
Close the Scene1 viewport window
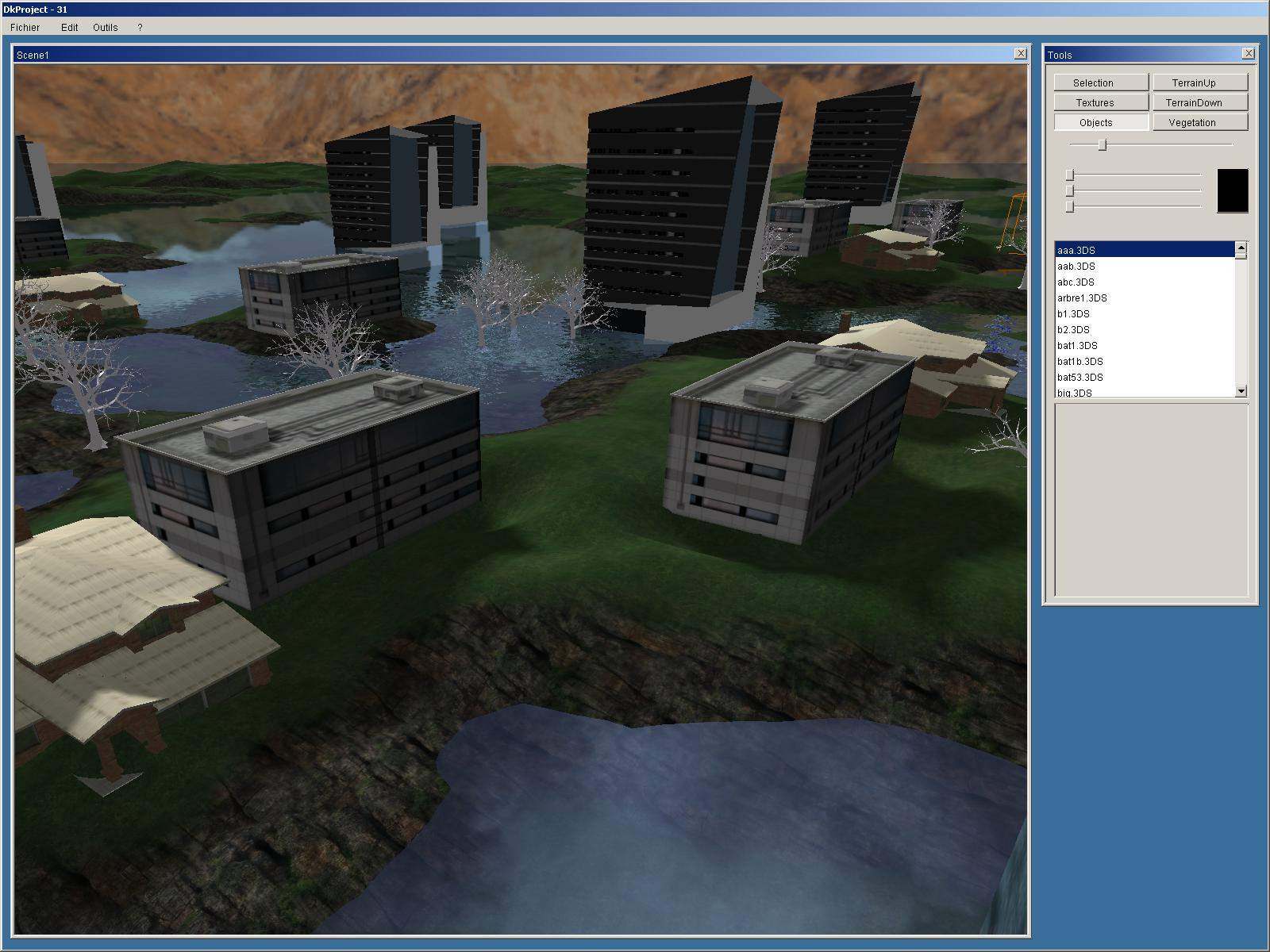(x=1020, y=54)
